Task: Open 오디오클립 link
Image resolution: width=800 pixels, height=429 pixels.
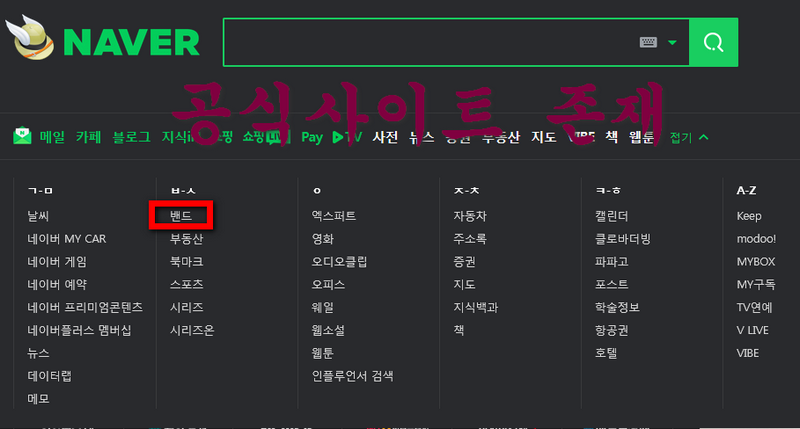Action: tap(340, 262)
